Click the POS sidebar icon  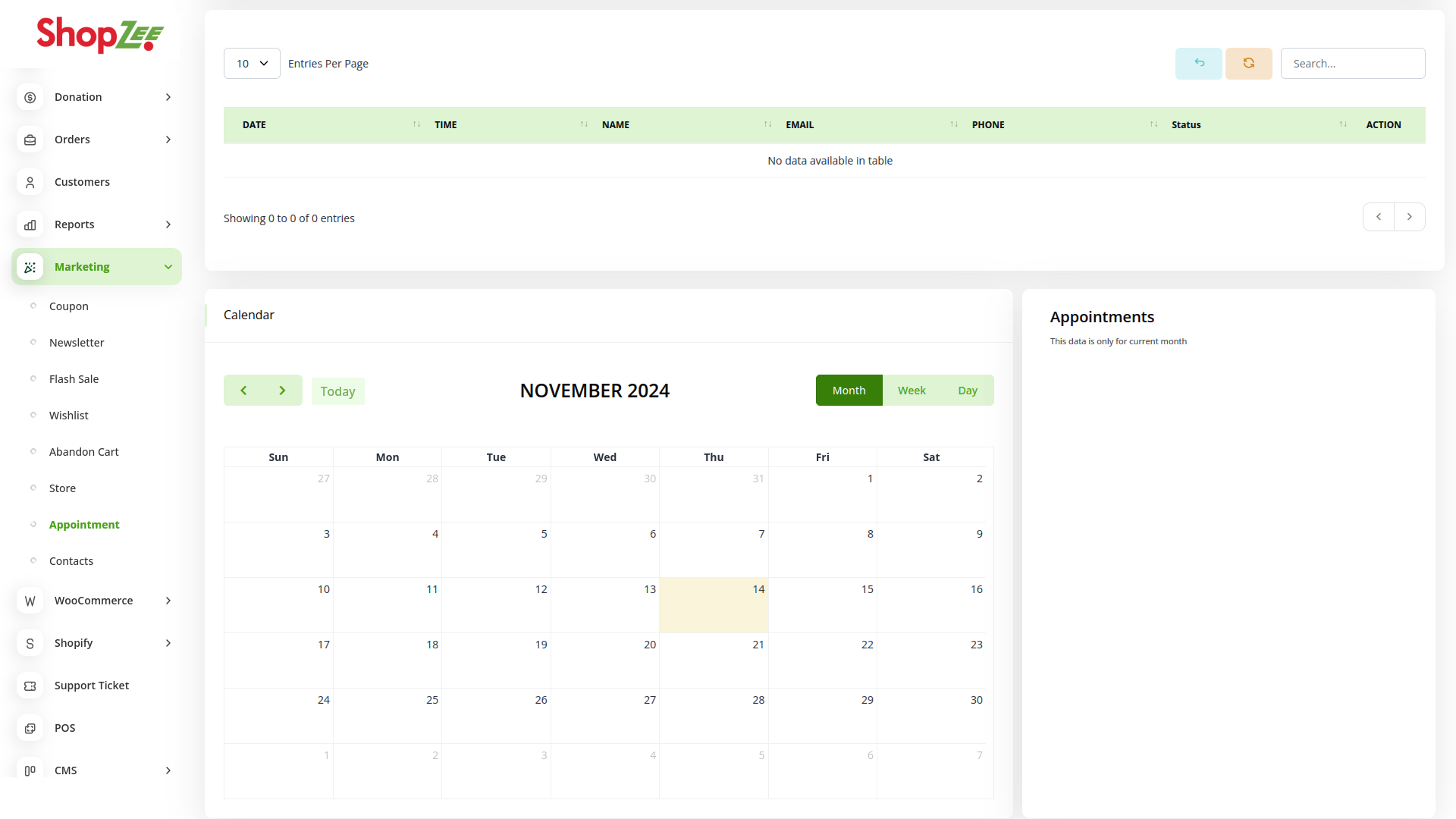pyautogui.click(x=30, y=728)
